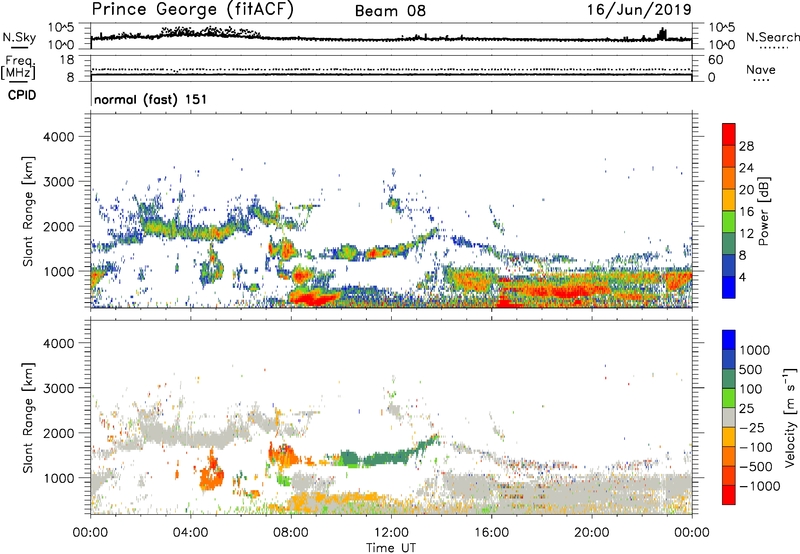The height and width of the screenshot is (554, 800).
Task: Pick the gray segment of velocity colorbar
Action: tap(729, 417)
